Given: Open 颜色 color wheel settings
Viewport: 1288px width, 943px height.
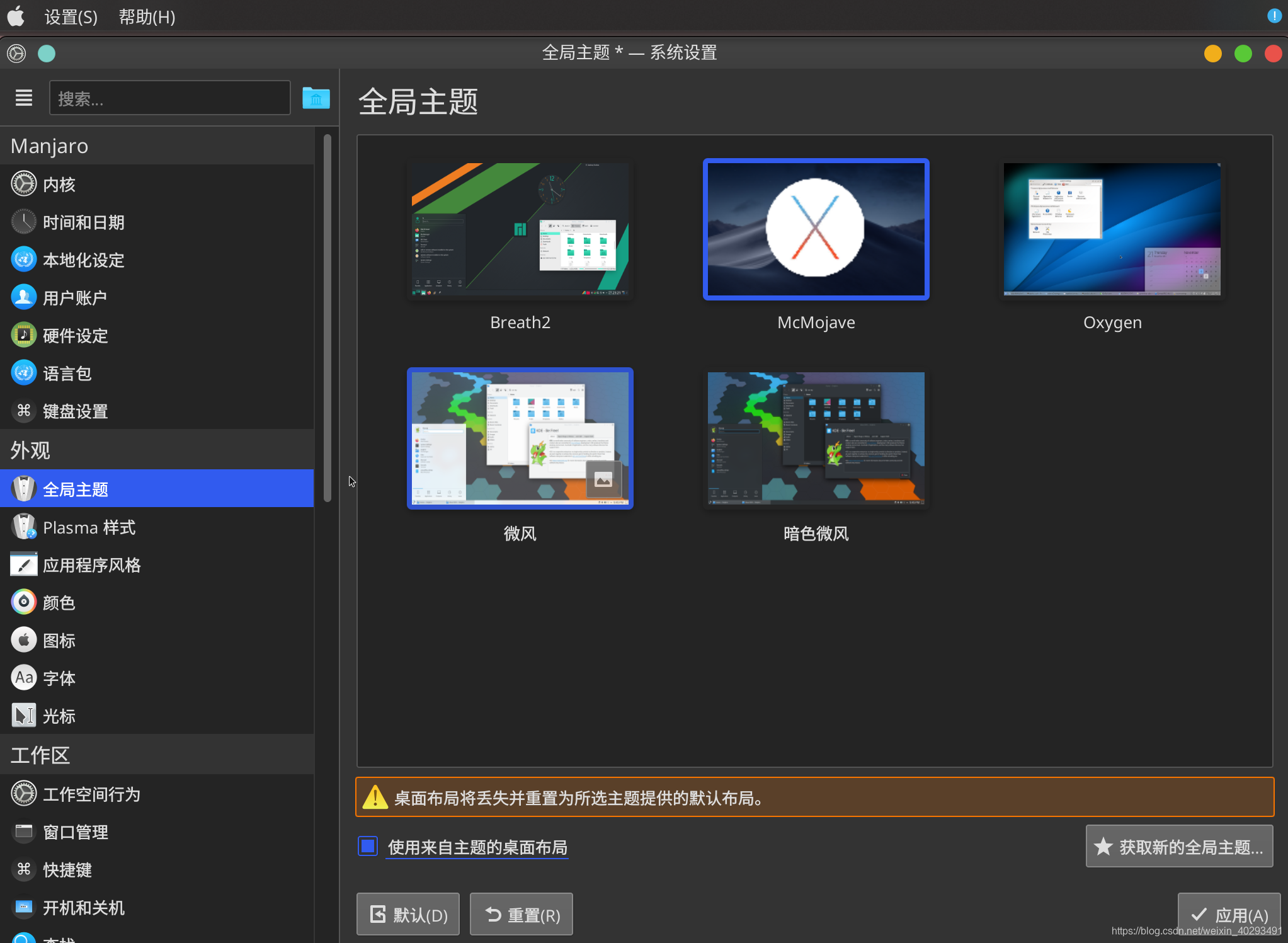Looking at the screenshot, I should [x=24, y=602].
